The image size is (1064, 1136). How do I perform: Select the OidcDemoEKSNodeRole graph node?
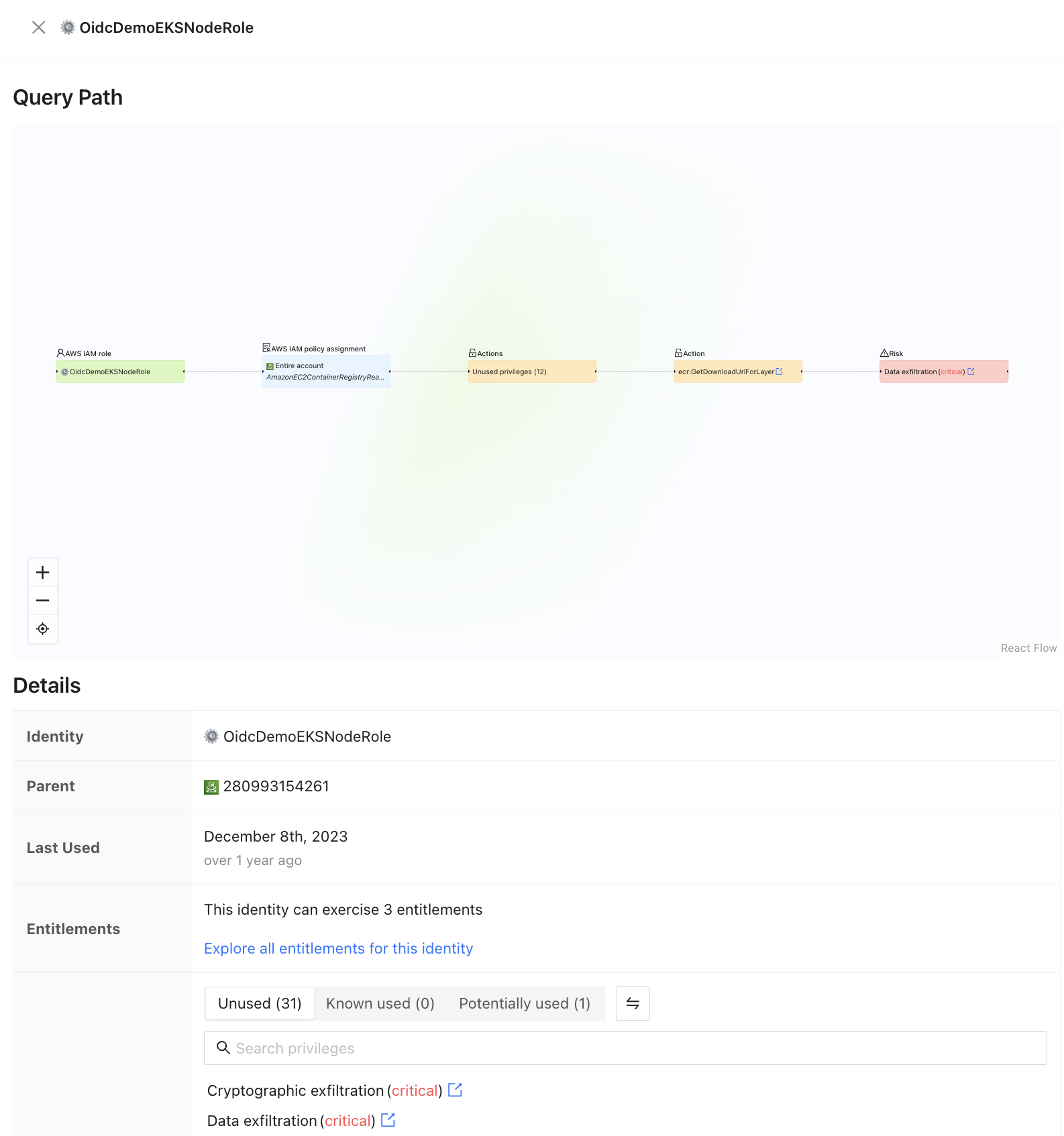(120, 372)
